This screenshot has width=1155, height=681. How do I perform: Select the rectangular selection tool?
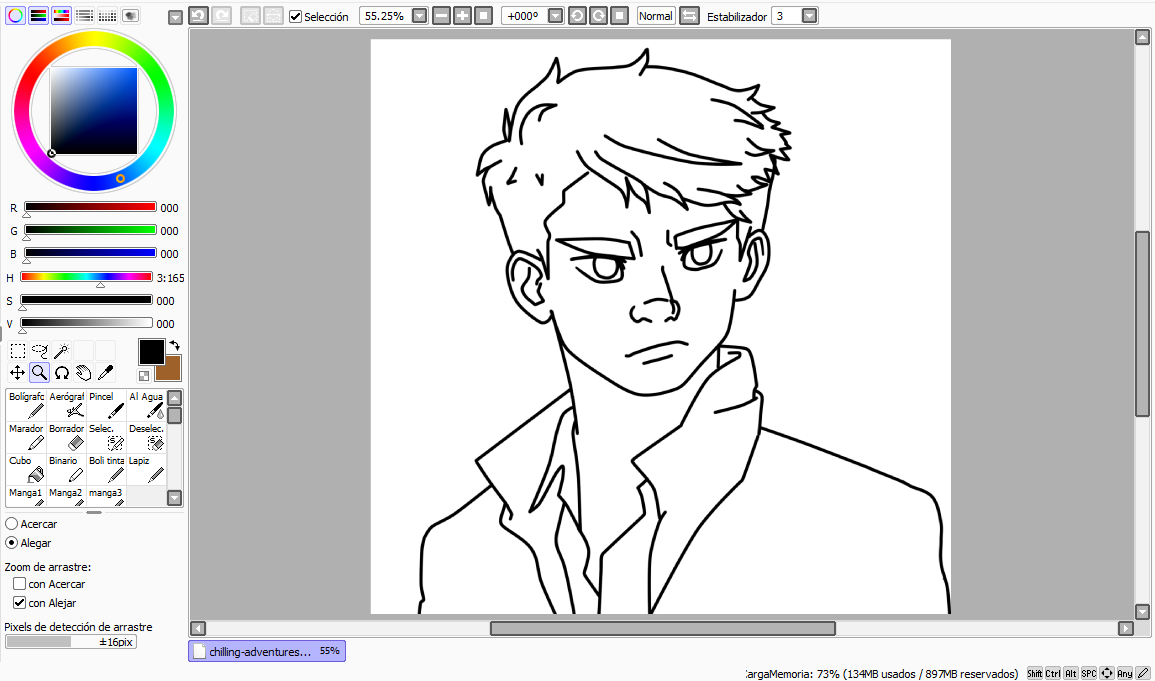[x=18, y=351]
